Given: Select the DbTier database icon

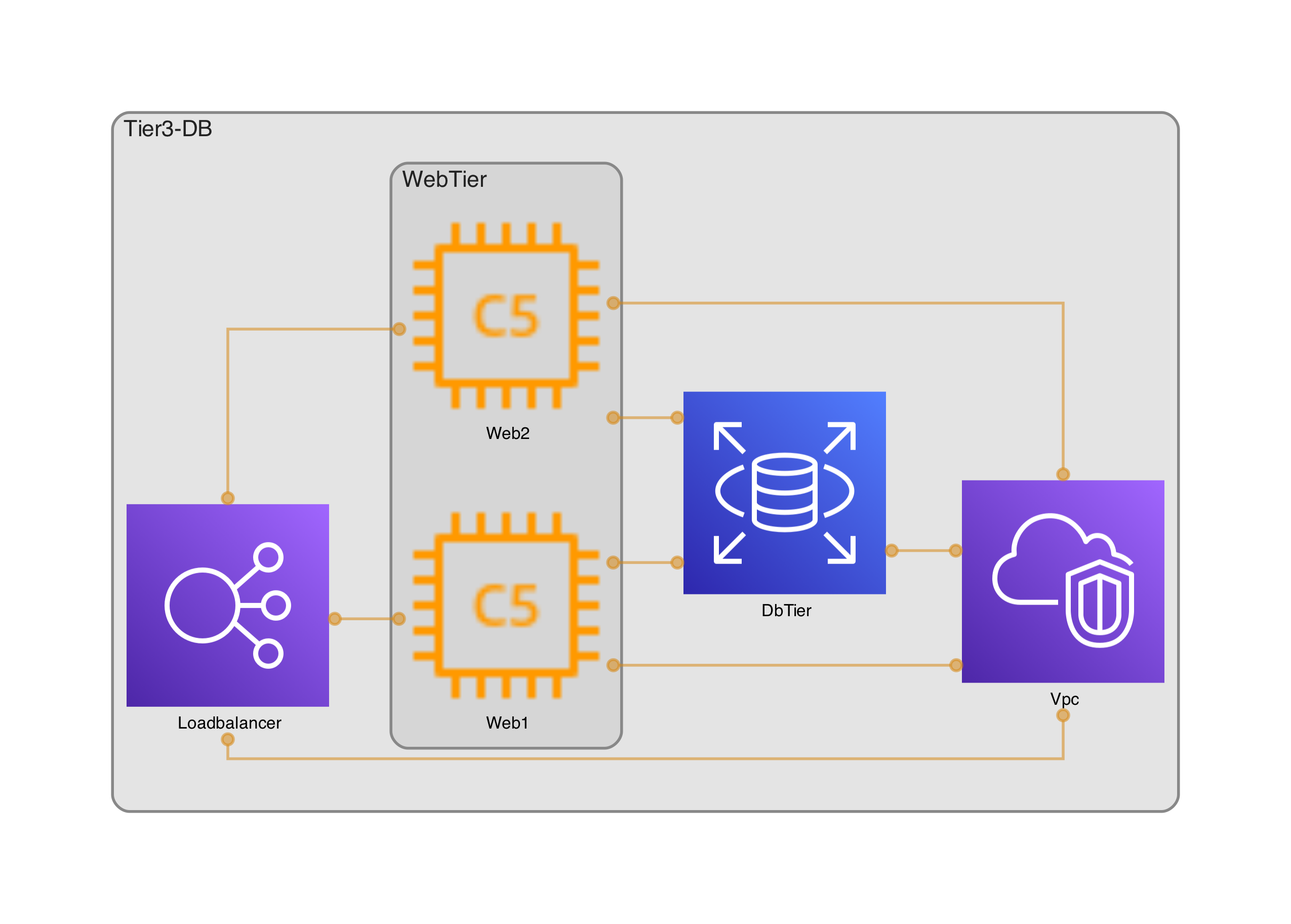Looking at the screenshot, I should tap(784, 493).
